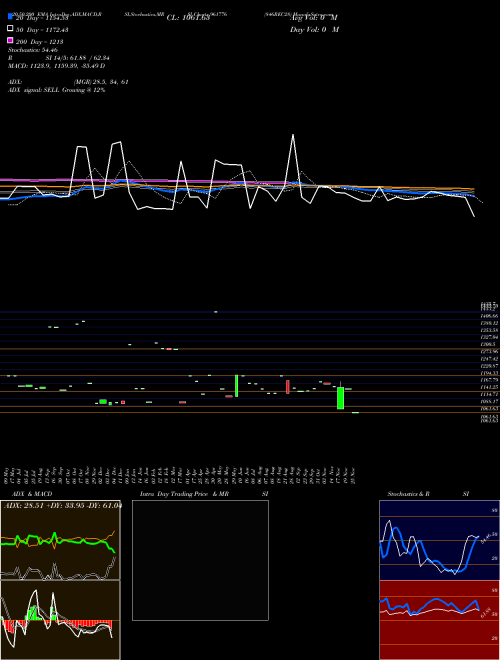Click the 1167.79 price axis label

click(489, 380)
